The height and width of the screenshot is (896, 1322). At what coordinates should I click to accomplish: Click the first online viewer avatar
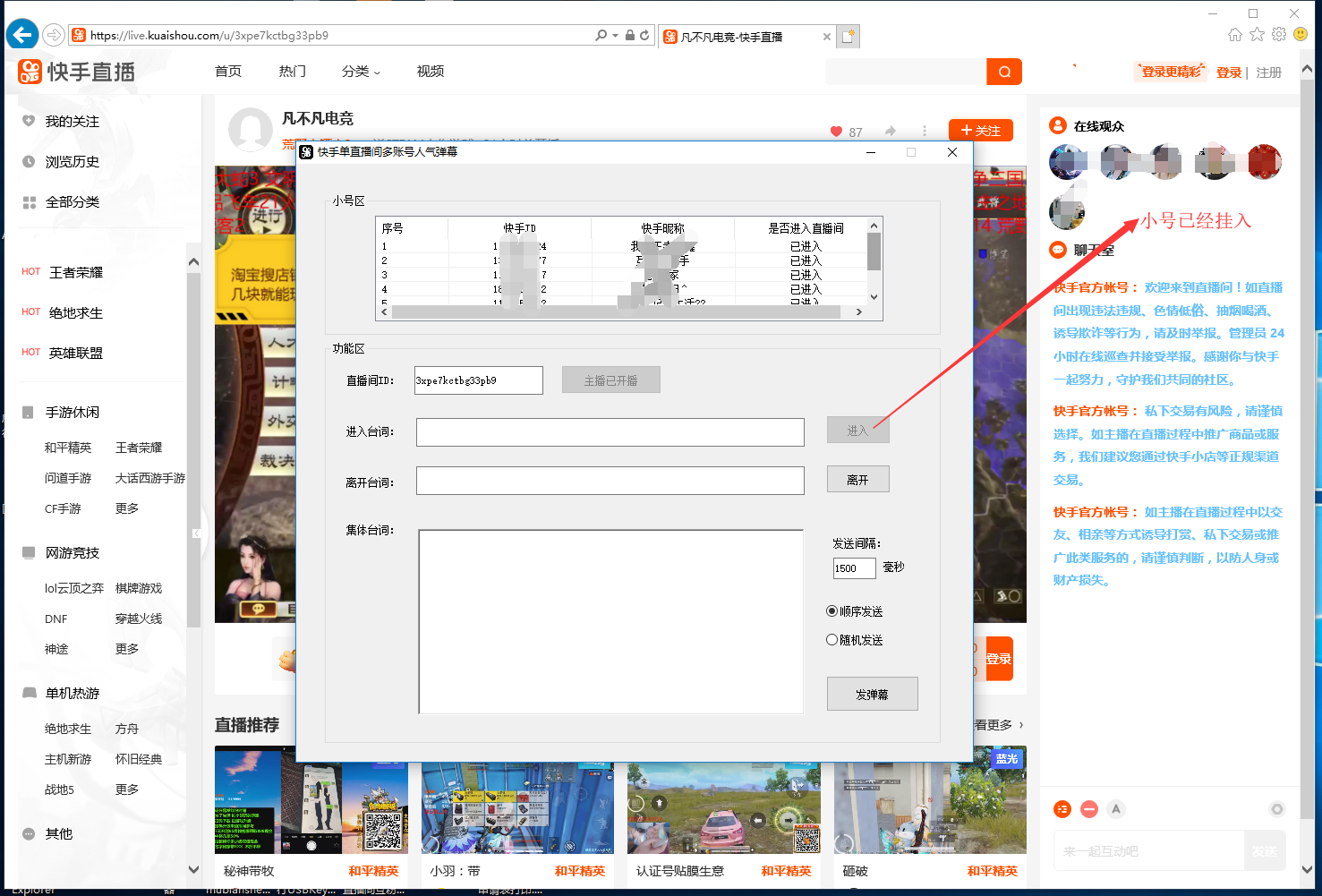tap(1067, 162)
